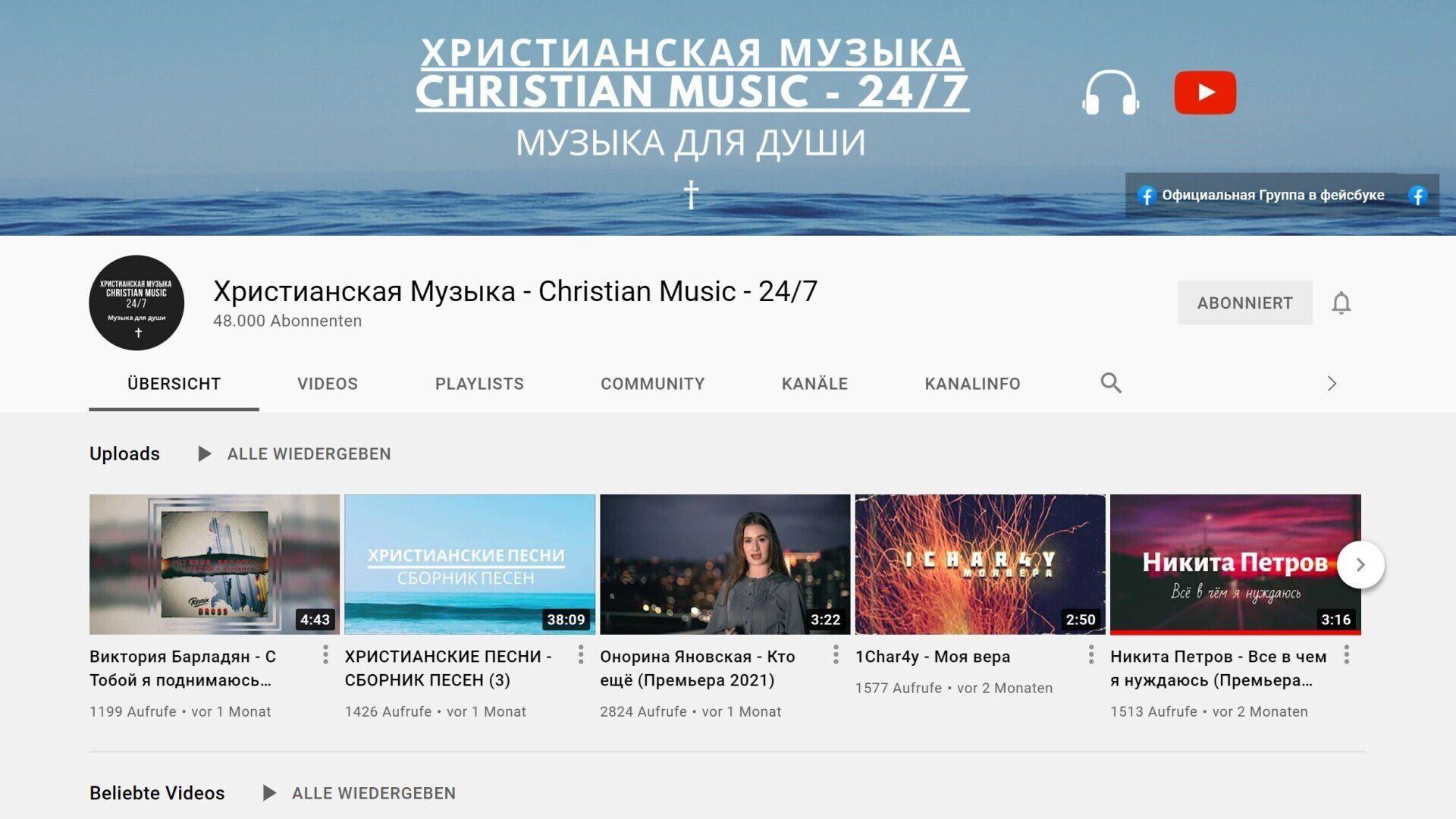This screenshot has width=1456, height=819.
Task: Open options menu for Виктория Барладян video
Action: (325, 654)
